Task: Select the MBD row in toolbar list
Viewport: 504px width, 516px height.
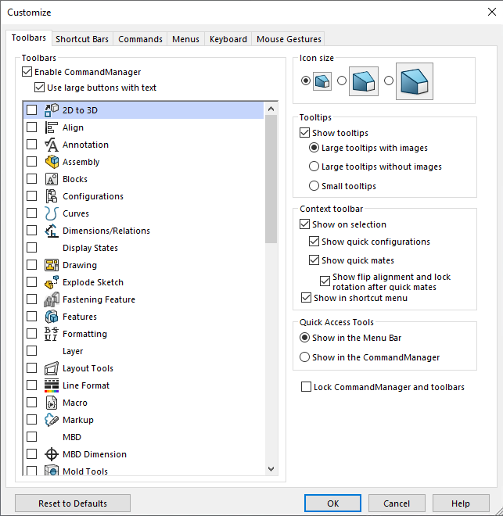Action: pyautogui.click(x=144, y=437)
